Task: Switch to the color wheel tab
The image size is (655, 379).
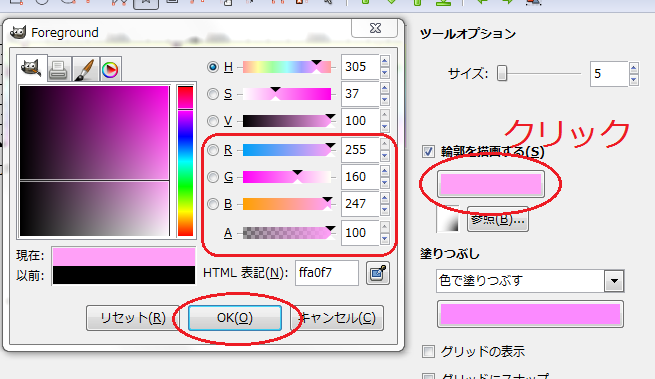Action: pyautogui.click(x=110, y=70)
